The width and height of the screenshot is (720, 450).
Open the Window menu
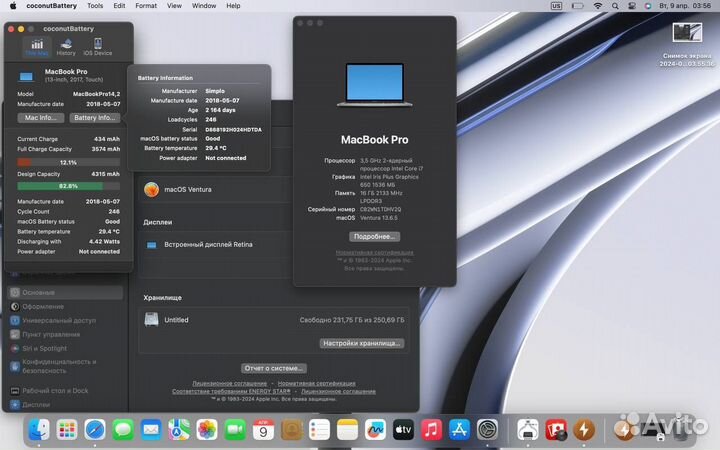204,6
